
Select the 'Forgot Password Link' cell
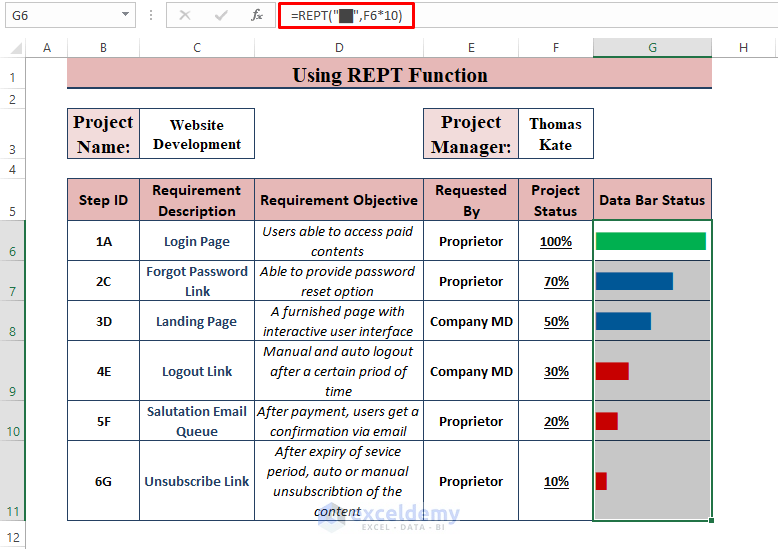(197, 281)
